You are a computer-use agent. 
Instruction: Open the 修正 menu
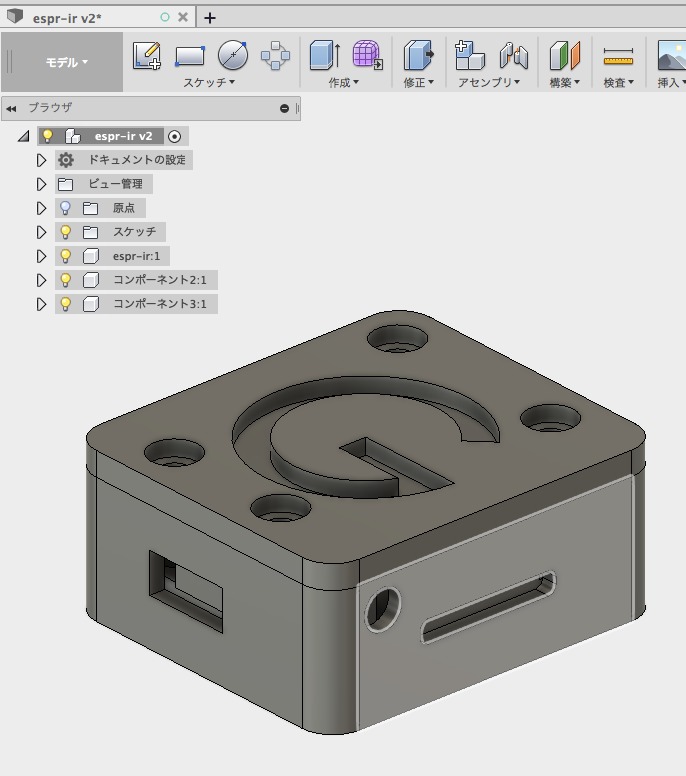tap(418, 83)
